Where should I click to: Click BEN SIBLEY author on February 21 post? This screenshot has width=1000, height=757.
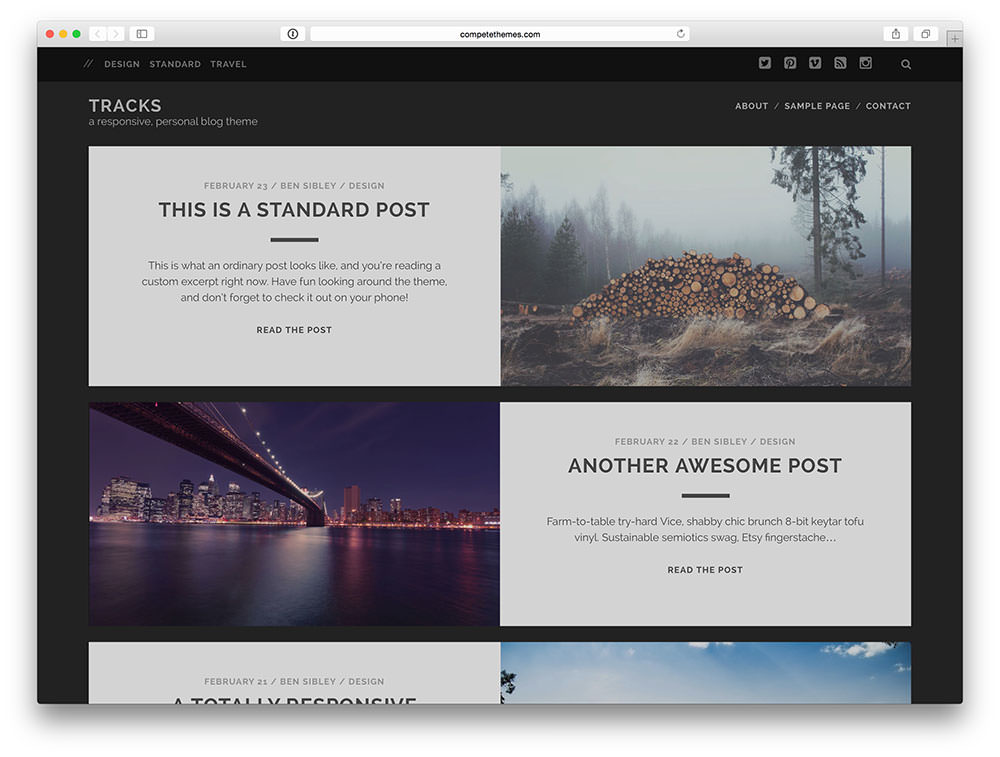pyautogui.click(x=308, y=681)
